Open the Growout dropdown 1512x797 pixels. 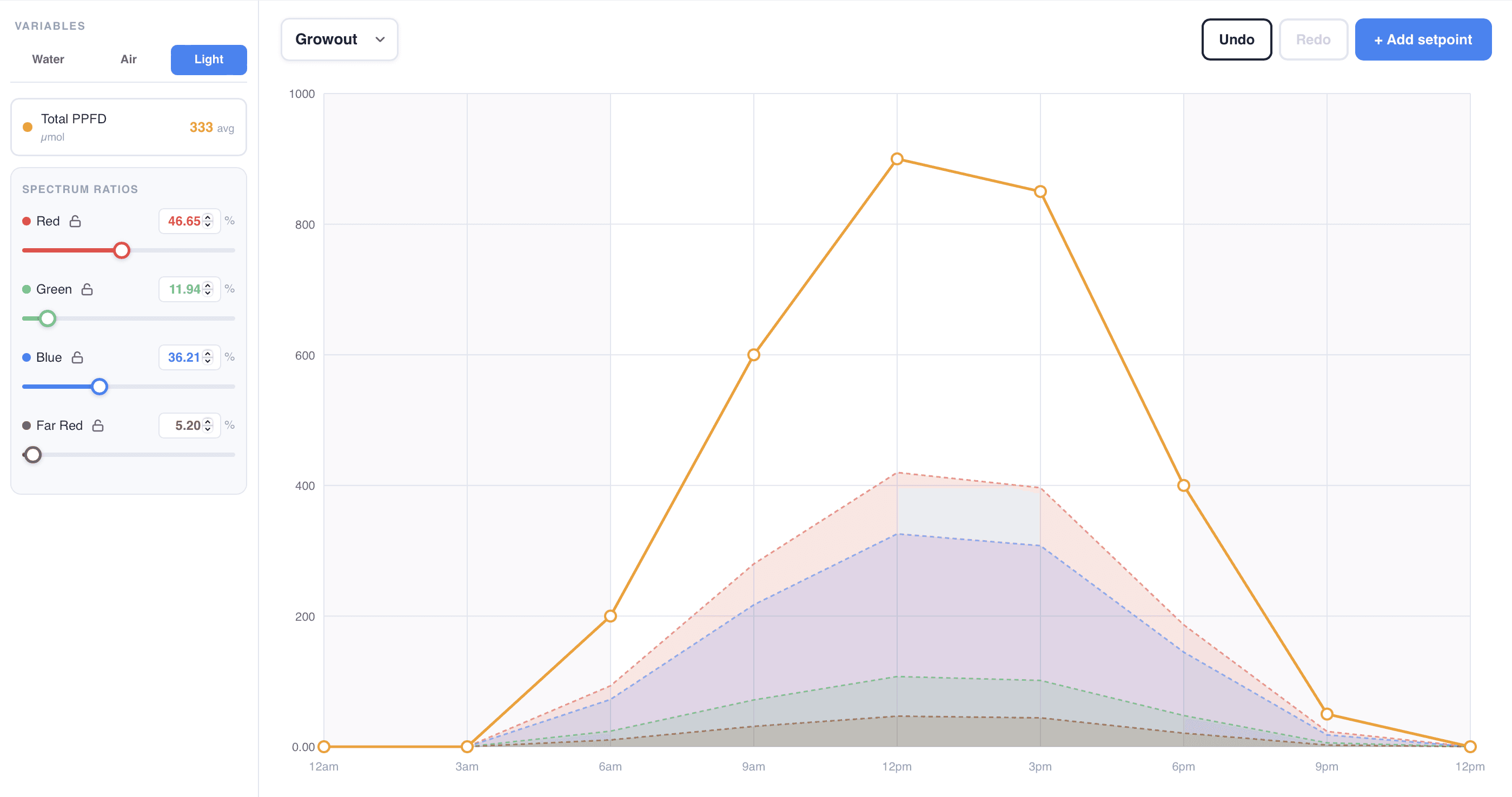click(x=339, y=39)
